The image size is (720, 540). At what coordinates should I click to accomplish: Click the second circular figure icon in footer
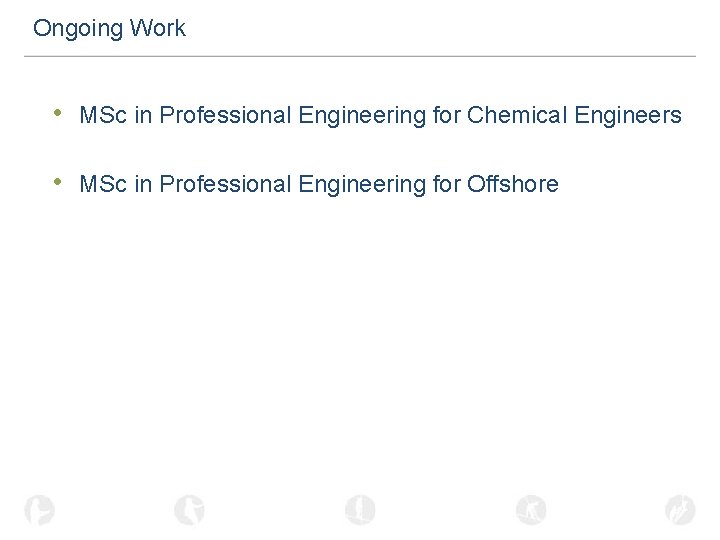click(x=189, y=510)
